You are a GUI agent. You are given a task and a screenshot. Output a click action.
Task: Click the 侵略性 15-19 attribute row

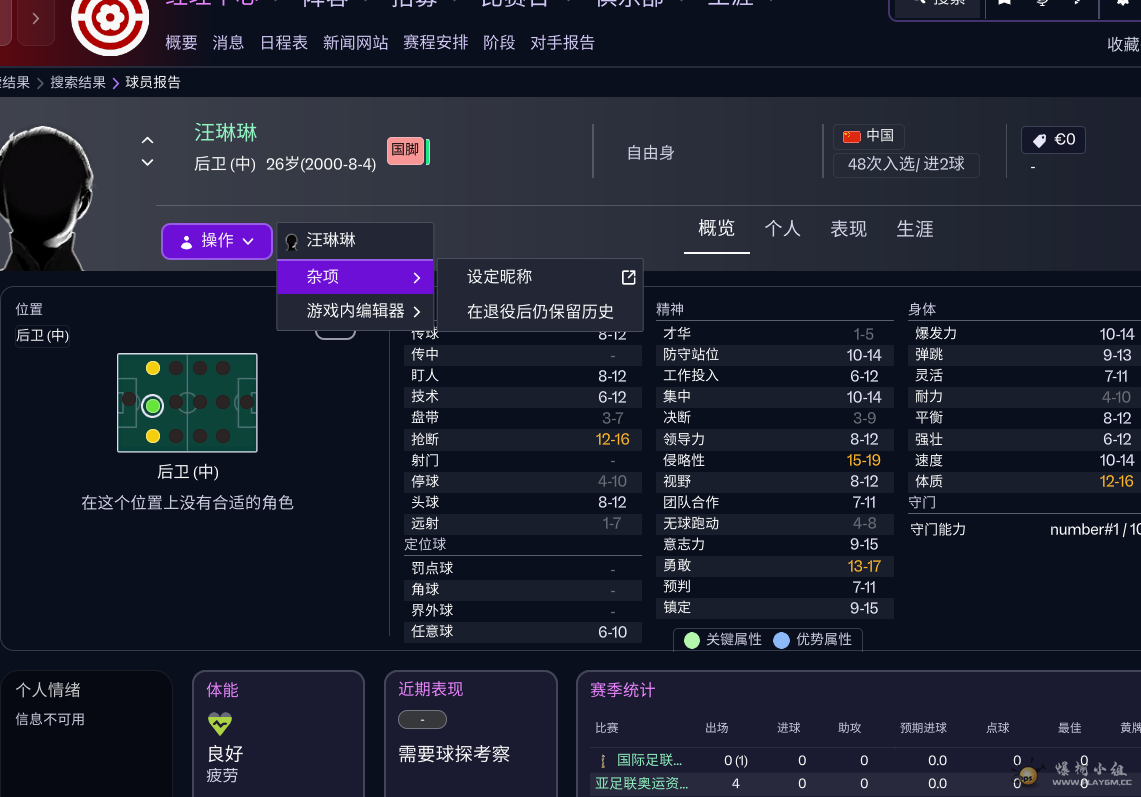[774, 461]
